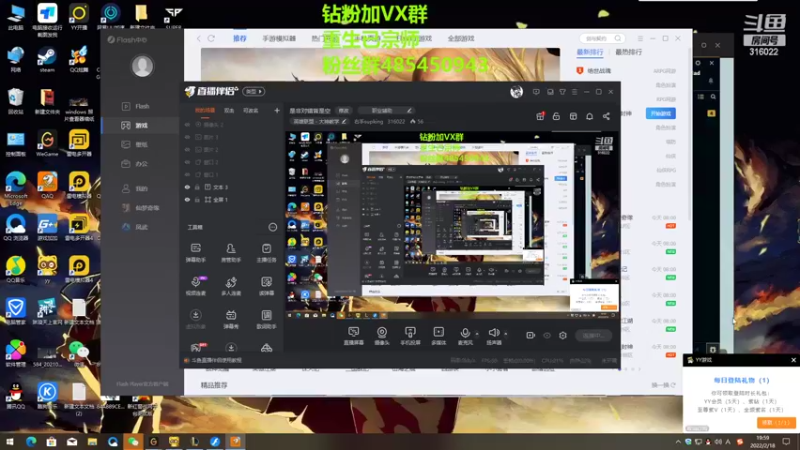Viewport: 800px width, 450px height.
Task: Switch to the first scene tab in source panel
Action: [205, 110]
